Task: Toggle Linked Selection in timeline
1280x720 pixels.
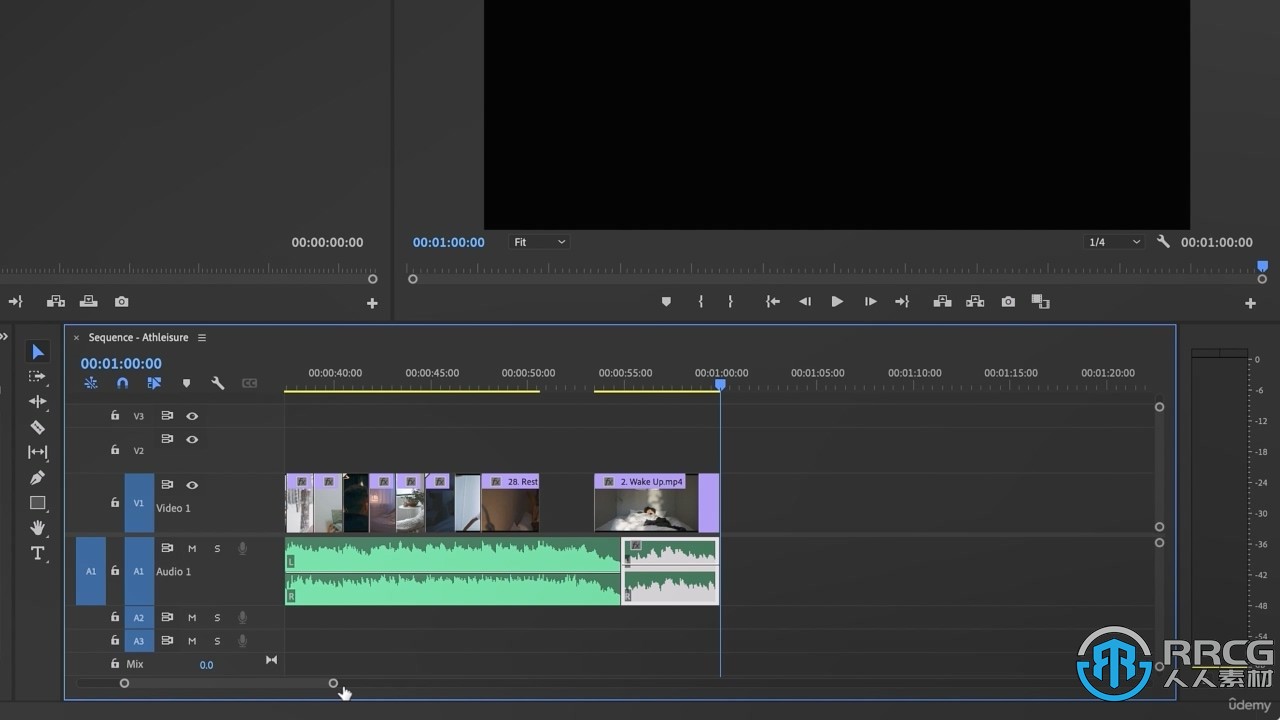Action: 154,383
